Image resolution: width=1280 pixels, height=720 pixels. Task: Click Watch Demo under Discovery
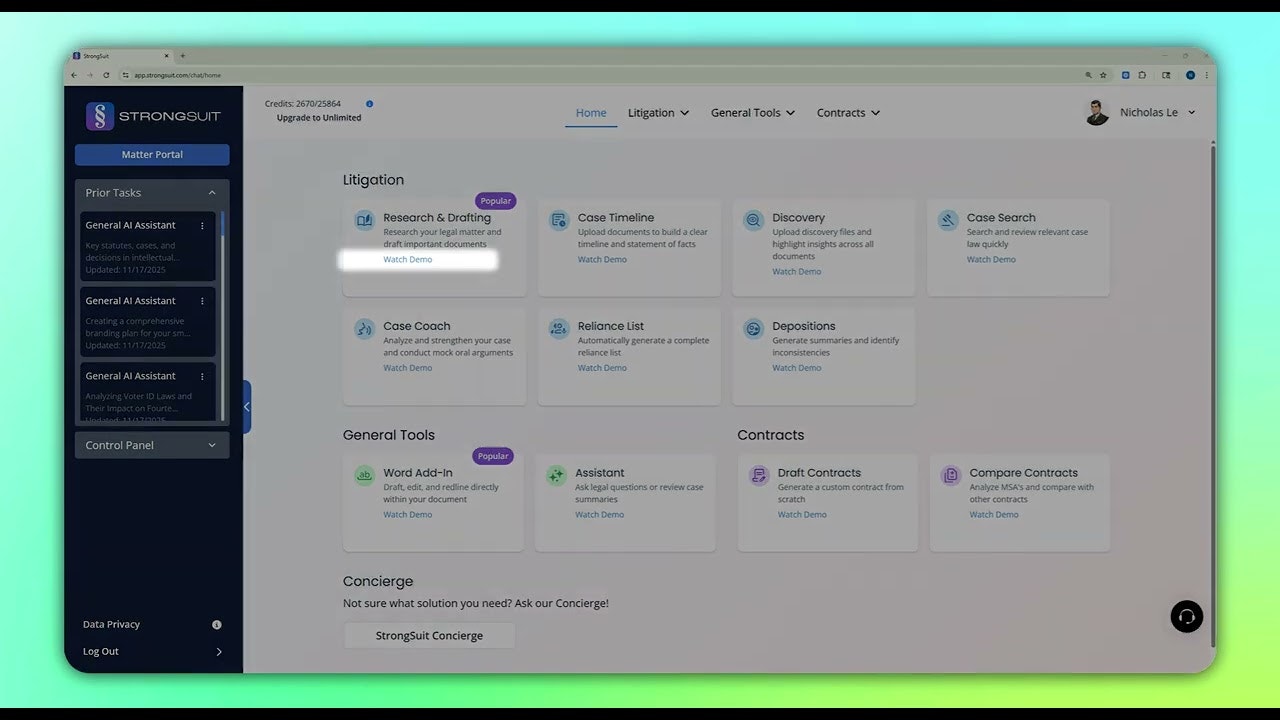[x=797, y=272]
